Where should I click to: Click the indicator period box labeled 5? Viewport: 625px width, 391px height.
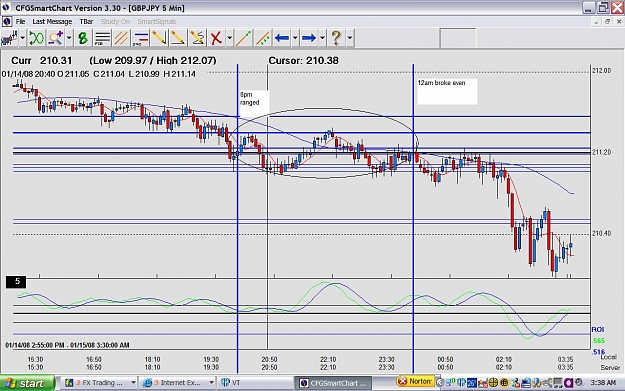coord(16,282)
